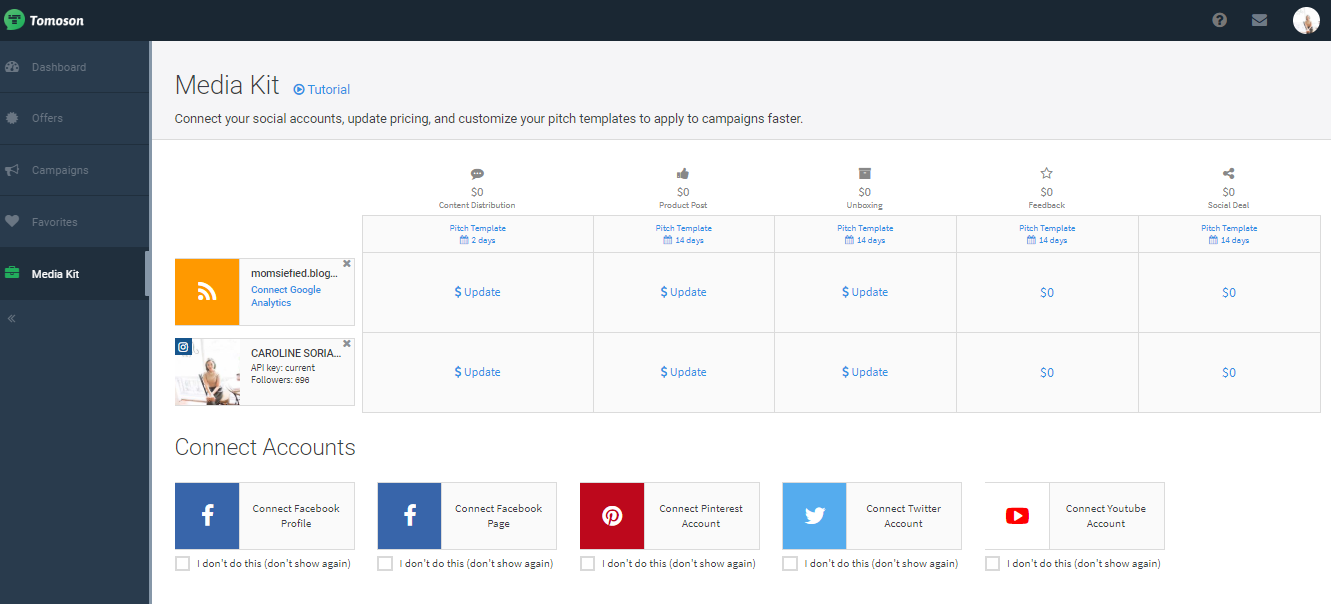Click Instagram Social Deal $0 price
Image resolution: width=1331 pixels, height=604 pixels.
(1229, 372)
